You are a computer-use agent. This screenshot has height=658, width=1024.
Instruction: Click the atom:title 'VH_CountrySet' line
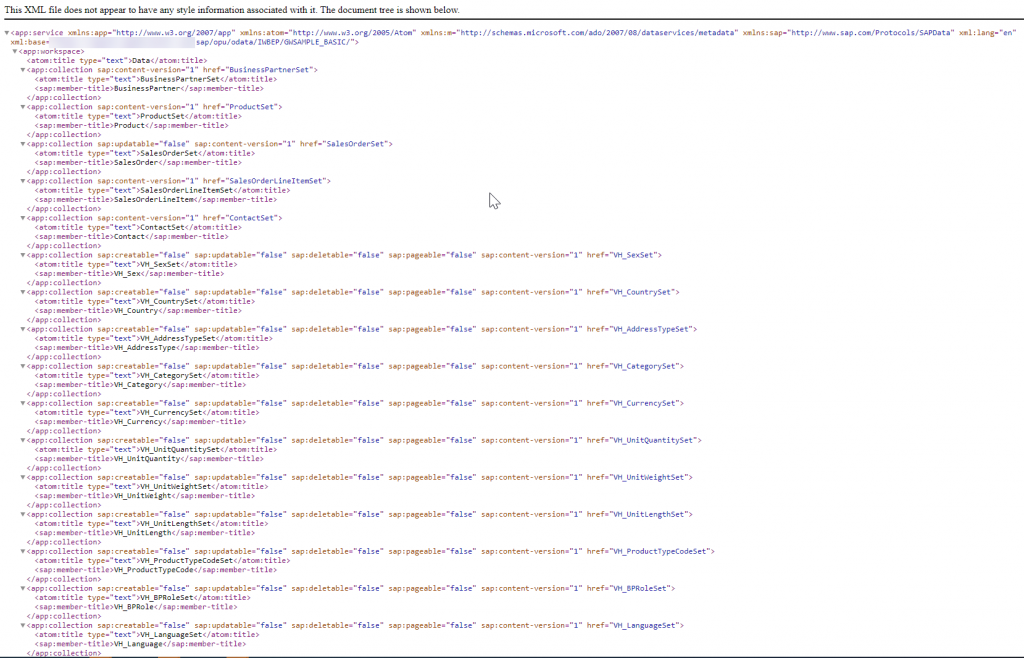tap(144, 302)
